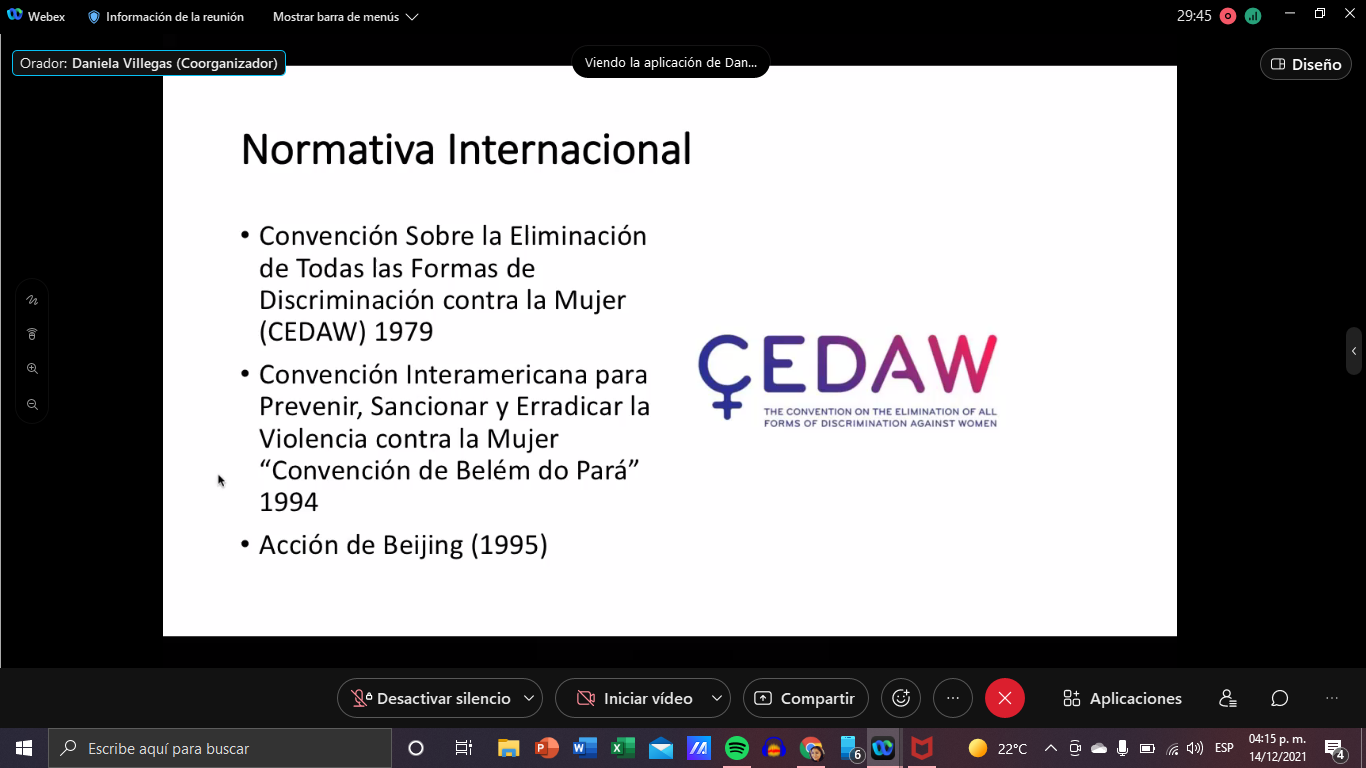Screen dimensions: 1366x768
Task: Zoom out of the shared content
Action: click(x=32, y=404)
